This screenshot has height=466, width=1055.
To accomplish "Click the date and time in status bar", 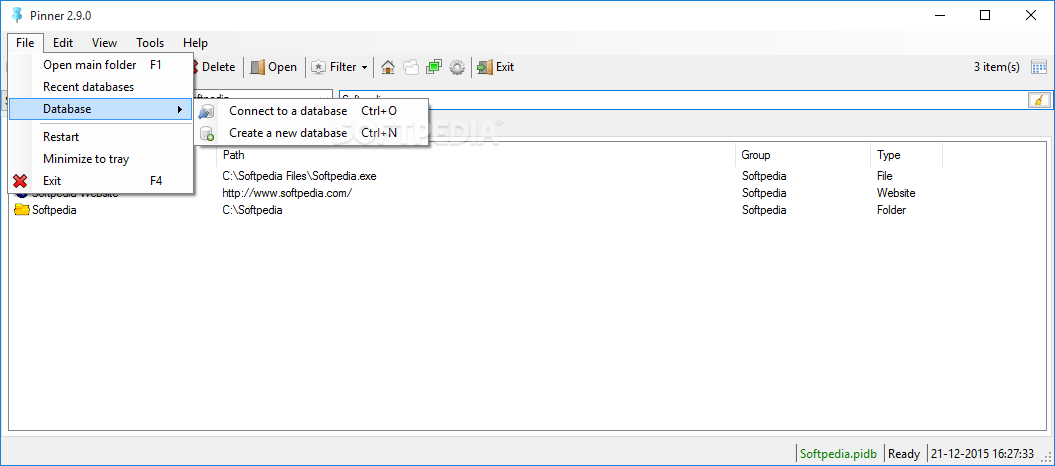I will 982,454.
